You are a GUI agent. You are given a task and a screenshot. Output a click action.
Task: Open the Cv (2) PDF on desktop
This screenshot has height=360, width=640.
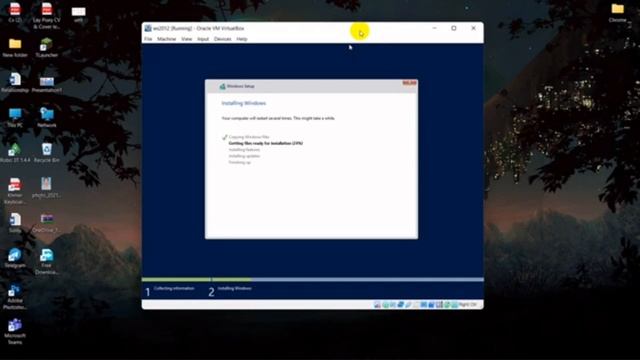click(15, 12)
